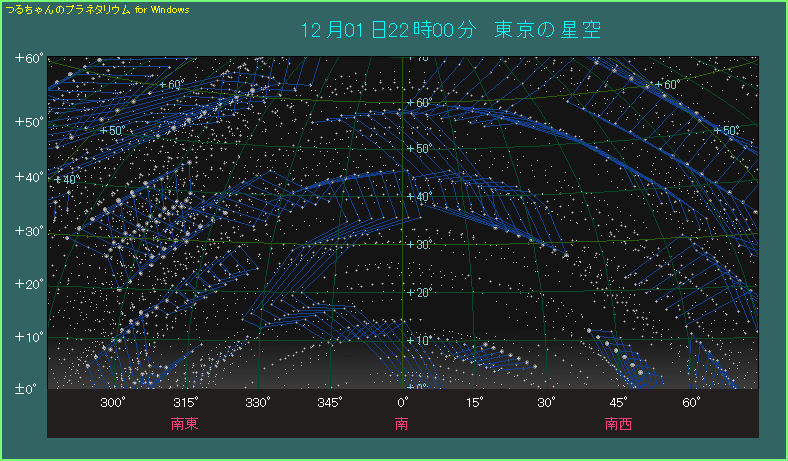
Task: Click the +20° altitude label on left axis
Action: point(27,284)
